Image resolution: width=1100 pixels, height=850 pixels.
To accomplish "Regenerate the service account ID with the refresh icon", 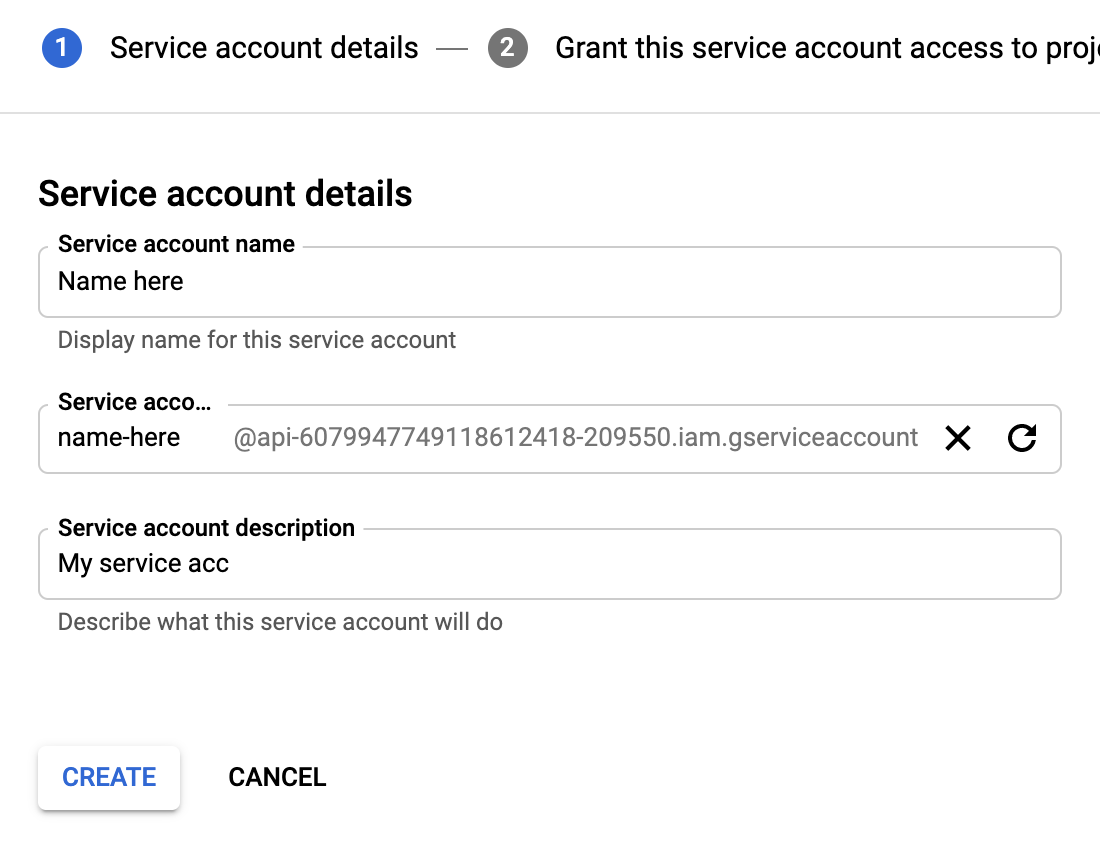I will pos(1021,438).
